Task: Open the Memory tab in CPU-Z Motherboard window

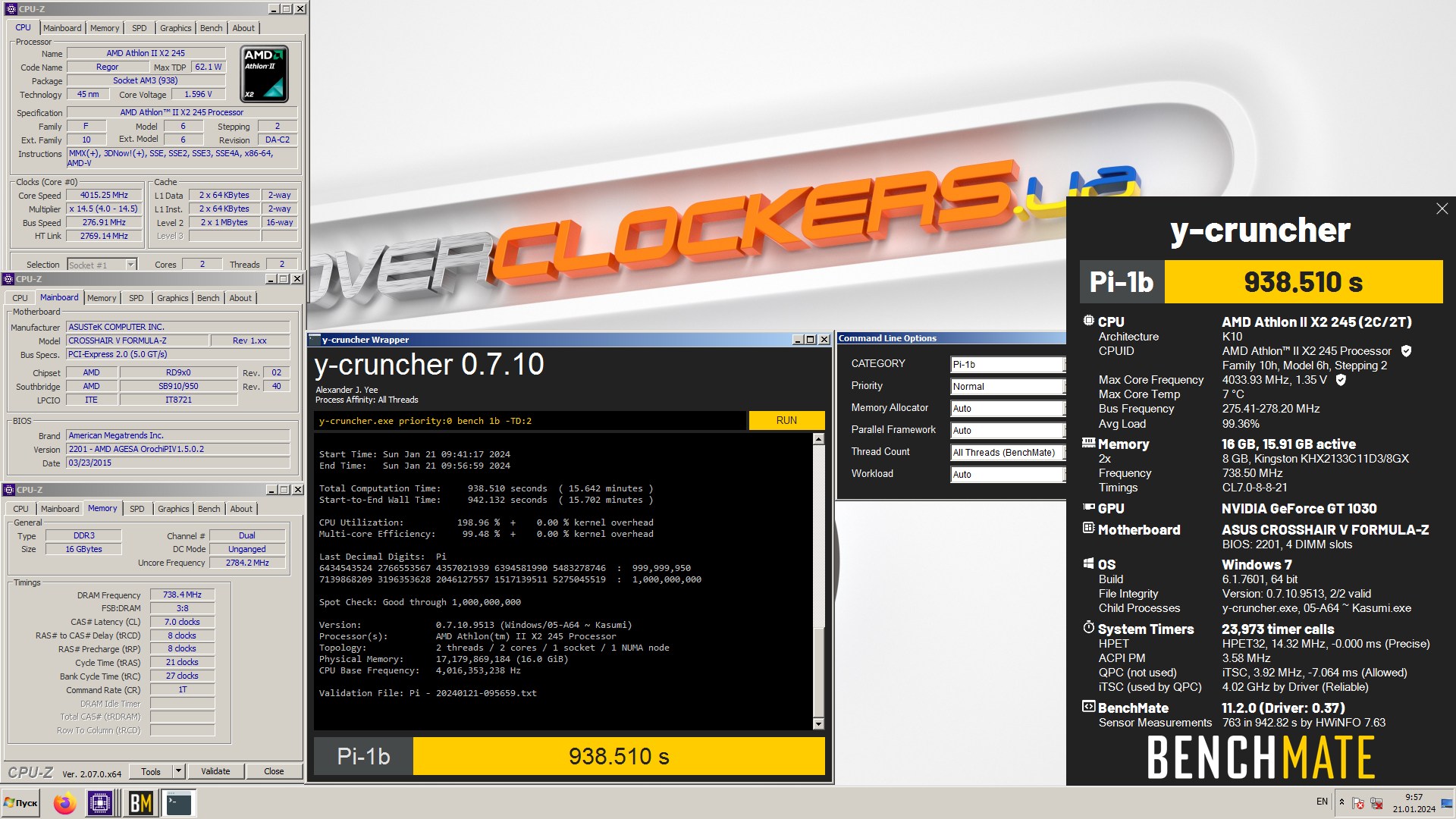Action: 102,298
